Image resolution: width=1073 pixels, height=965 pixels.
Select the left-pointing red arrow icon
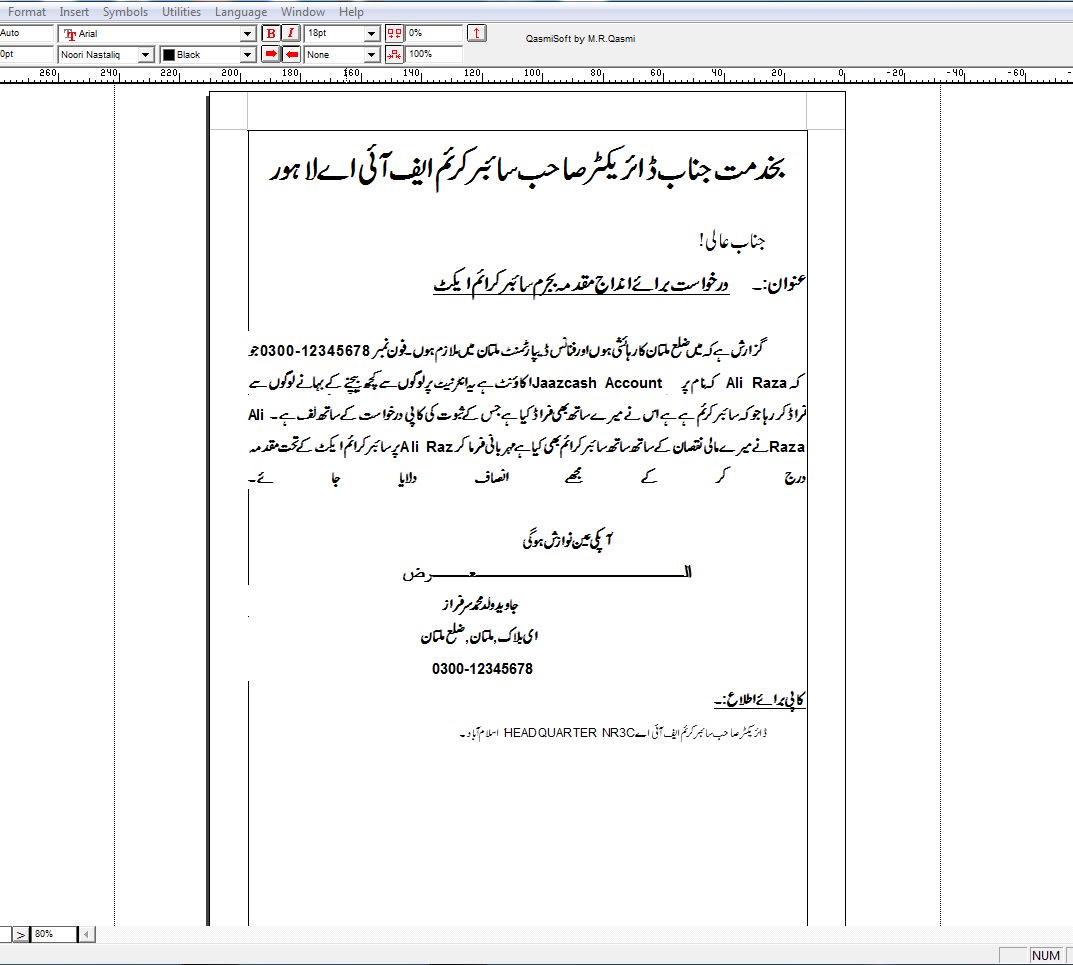coord(290,54)
